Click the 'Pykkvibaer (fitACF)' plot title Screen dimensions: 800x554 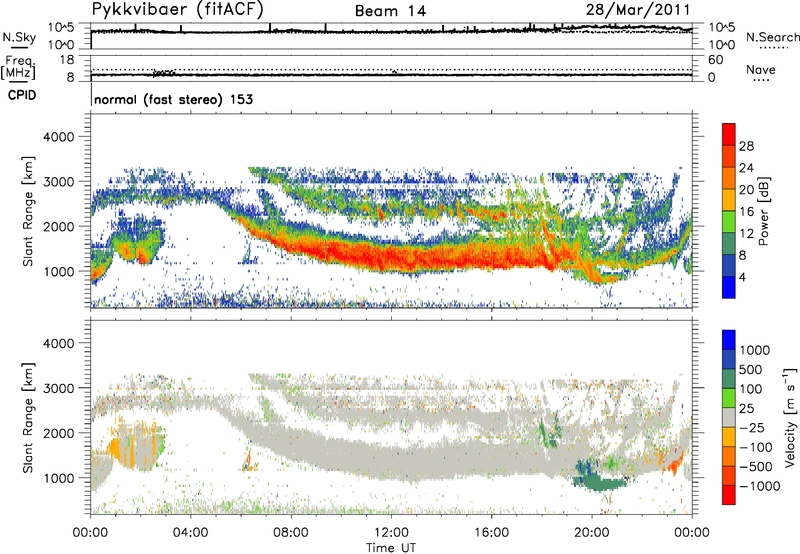178,10
